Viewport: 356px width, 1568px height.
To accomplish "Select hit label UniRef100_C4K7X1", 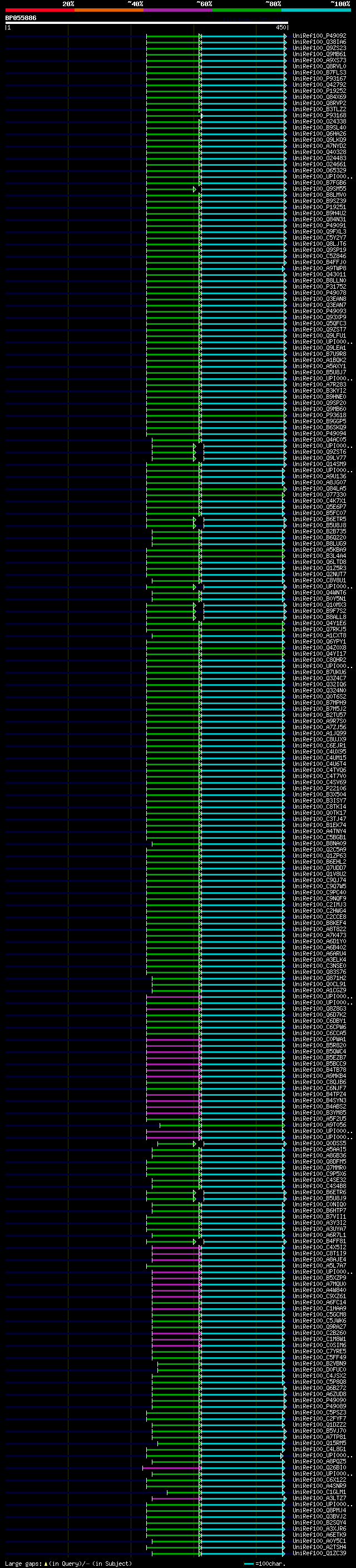I will tap(319, 501).
